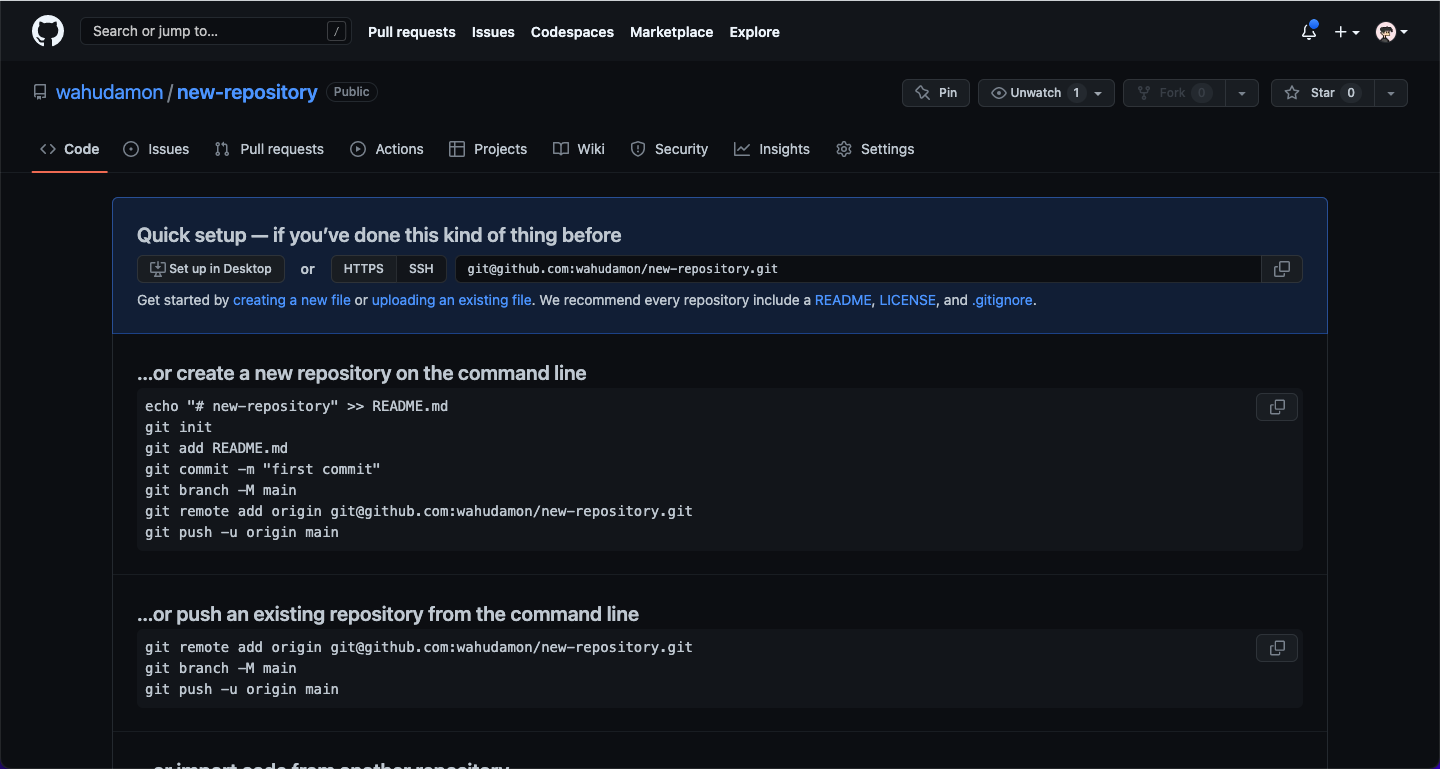Click the code brackets icon on Code tab
Screen dimensions: 1440x769
pyautogui.click(x=48, y=149)
